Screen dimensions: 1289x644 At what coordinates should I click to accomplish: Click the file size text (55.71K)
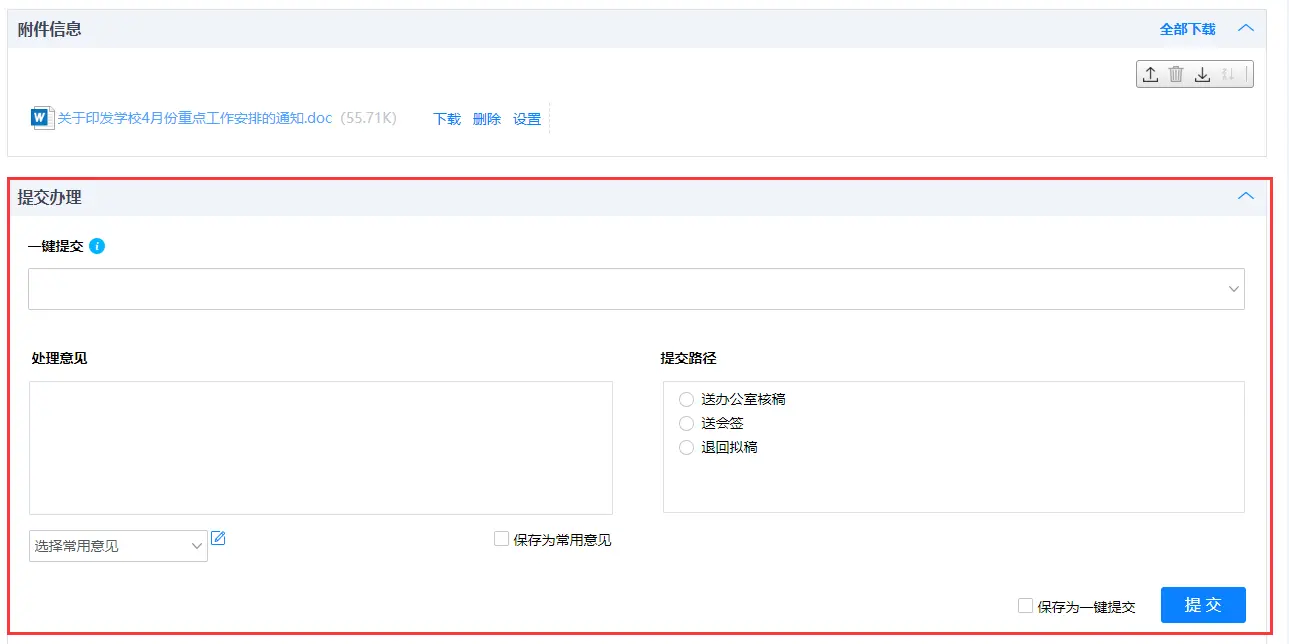[x=368, y=118]
